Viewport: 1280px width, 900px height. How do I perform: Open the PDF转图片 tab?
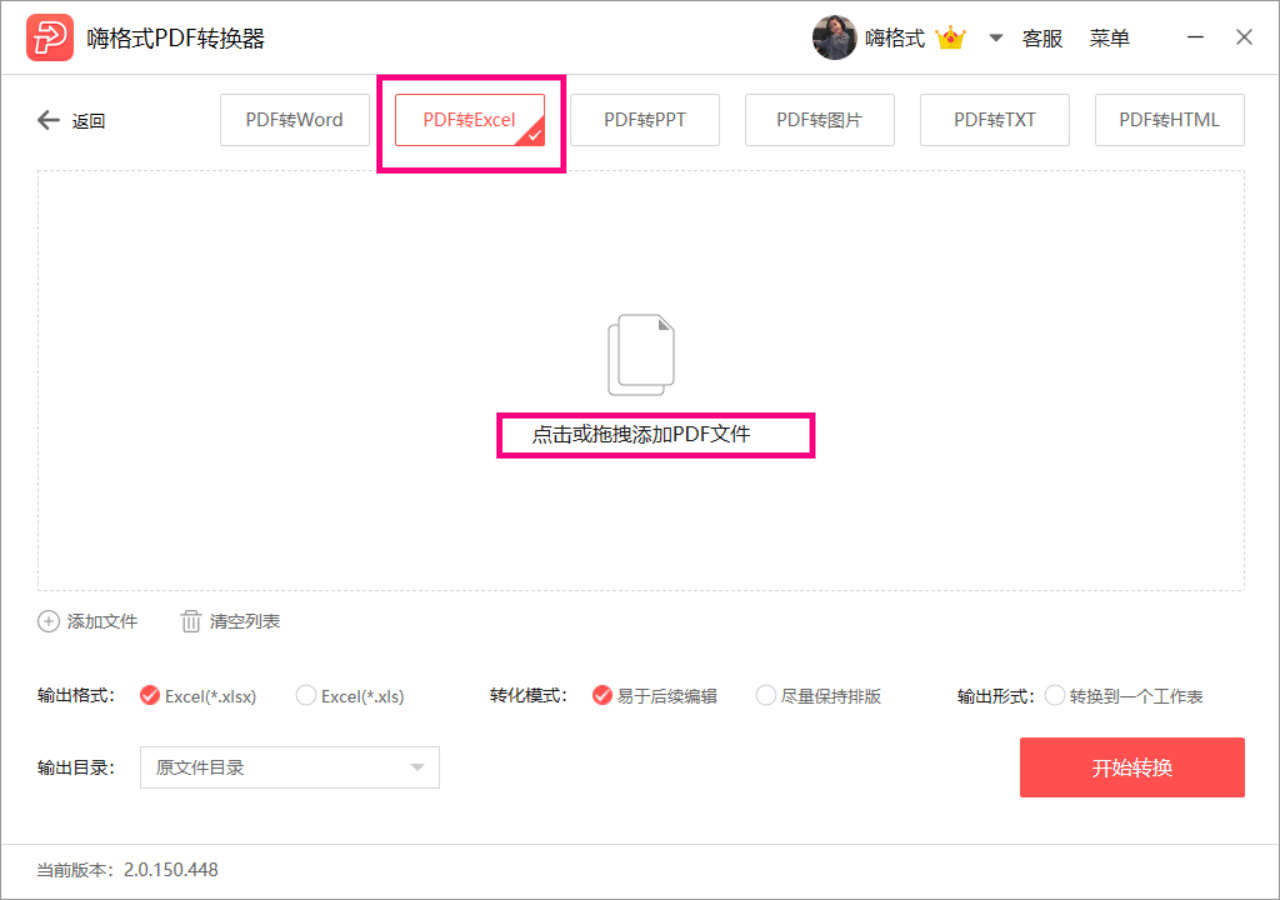point(820,120)
